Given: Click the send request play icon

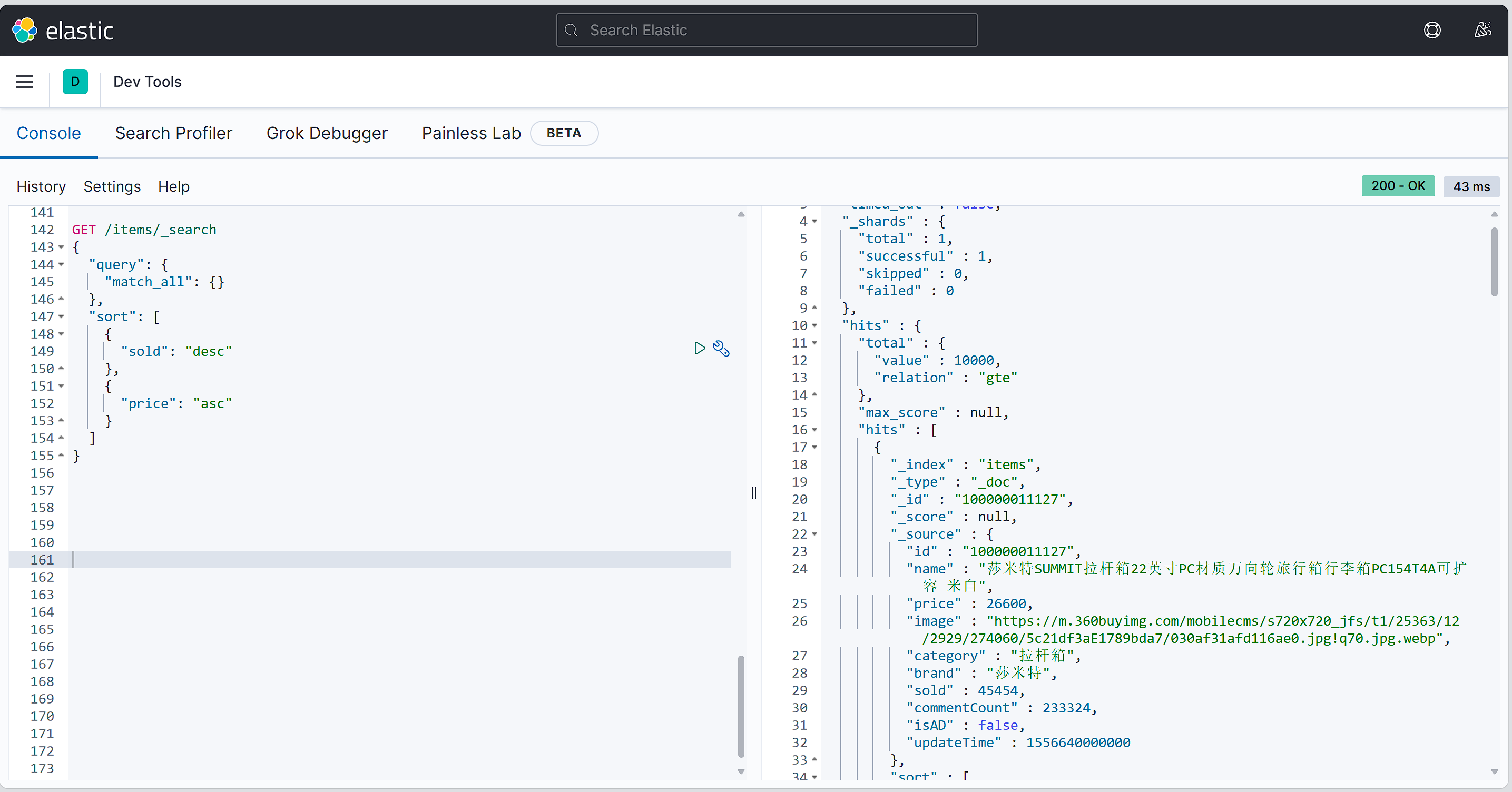Looking at the screenshot, I should (x=699, y=349).
